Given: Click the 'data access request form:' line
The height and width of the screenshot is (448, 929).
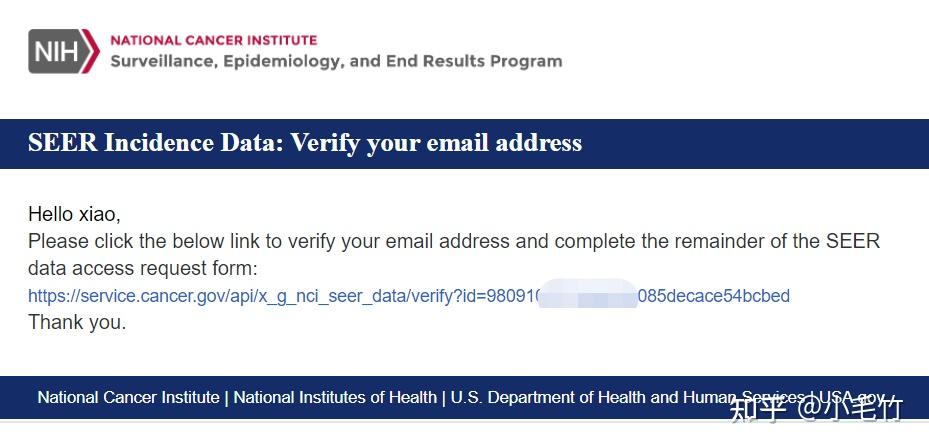Looking at the screenshot, I should (x=143, y=268).
